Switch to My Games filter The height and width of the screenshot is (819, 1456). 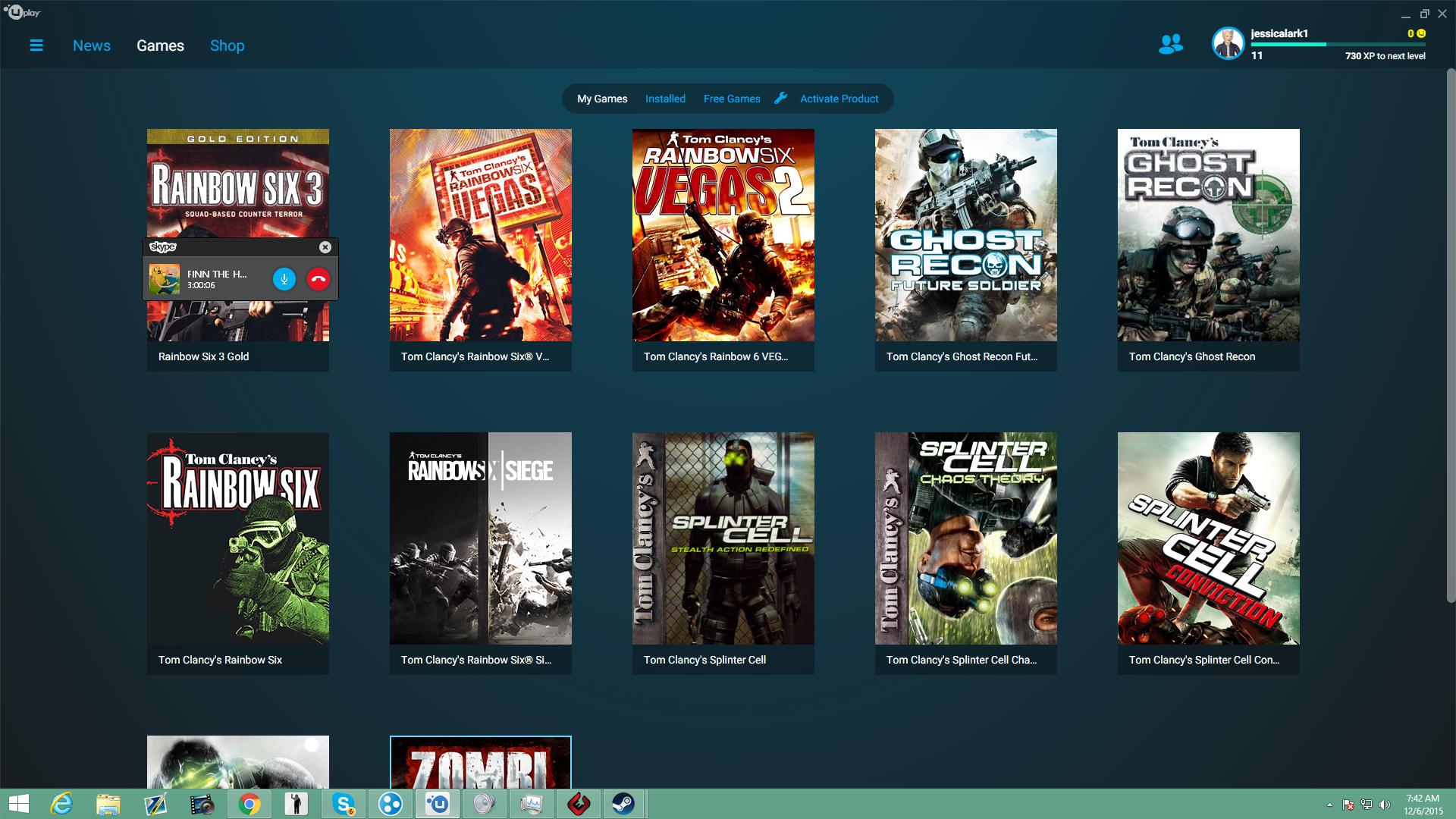point(602,99)
